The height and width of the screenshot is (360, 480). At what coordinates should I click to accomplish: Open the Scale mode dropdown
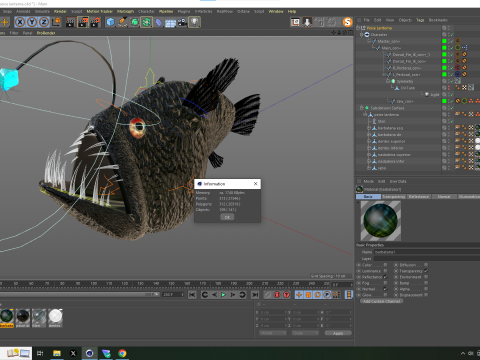coord(305,333)
